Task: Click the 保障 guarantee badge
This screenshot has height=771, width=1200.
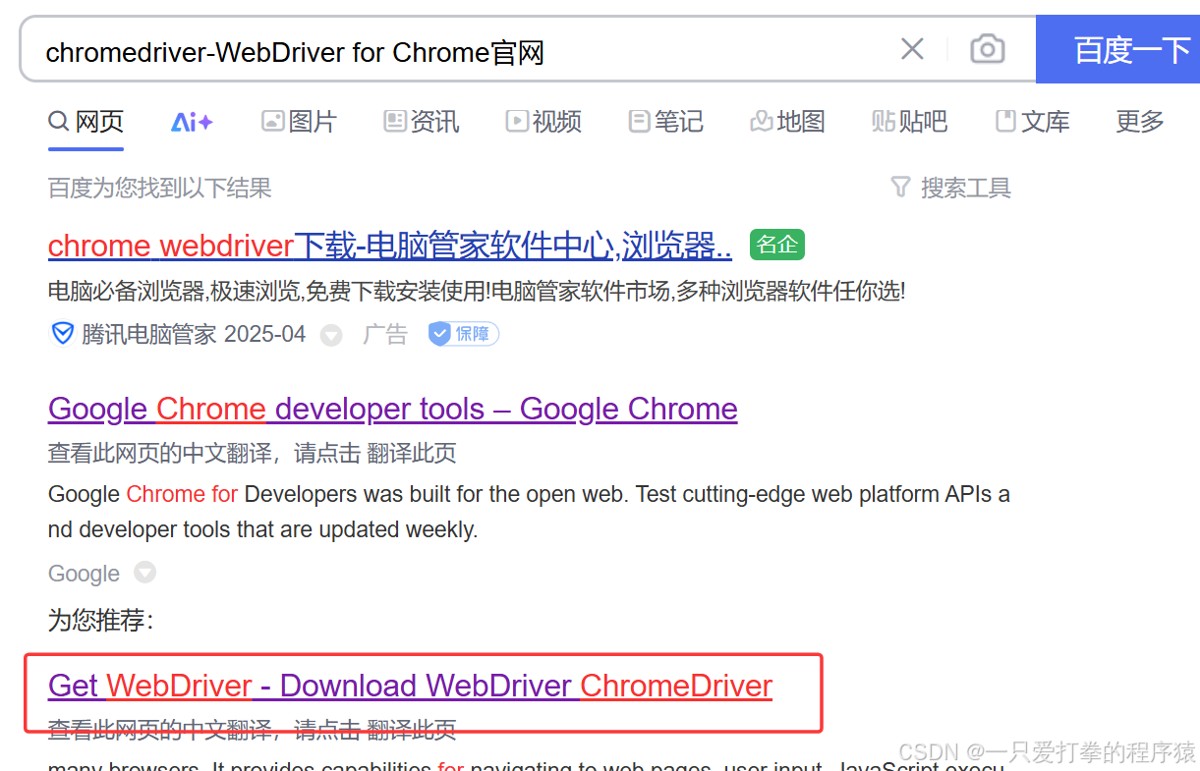Action: (x=464, y=334)
